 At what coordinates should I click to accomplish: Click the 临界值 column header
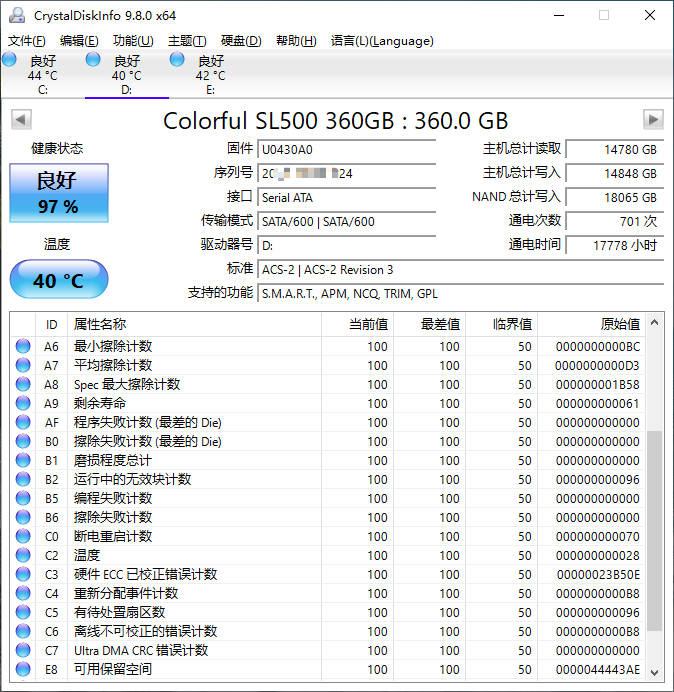(501, 324)
